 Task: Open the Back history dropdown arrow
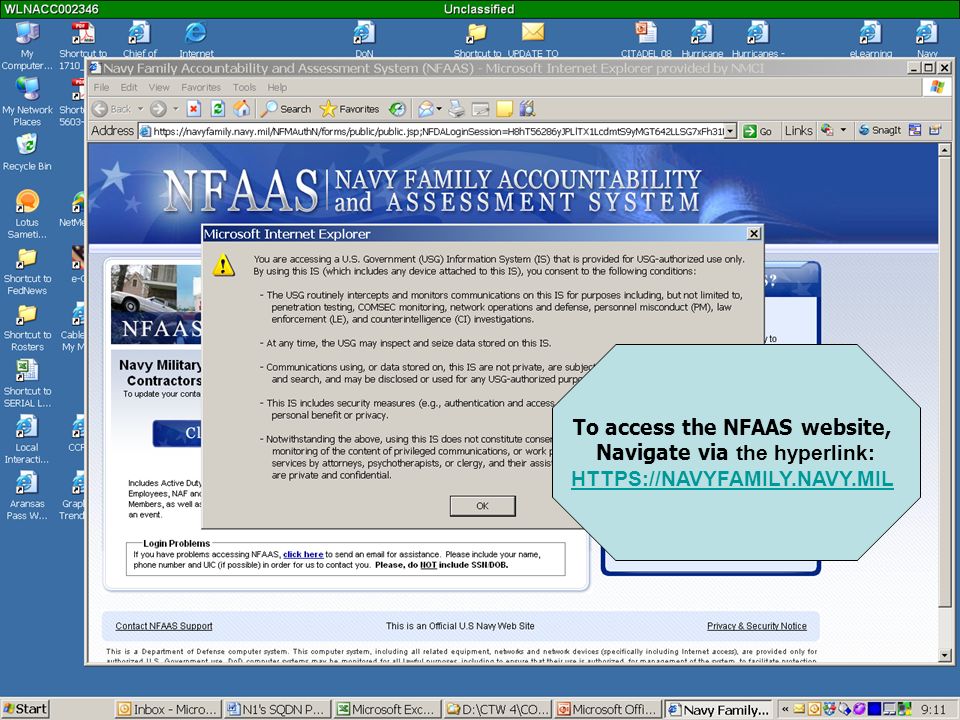pyautogui.click(x=140, y=109)
